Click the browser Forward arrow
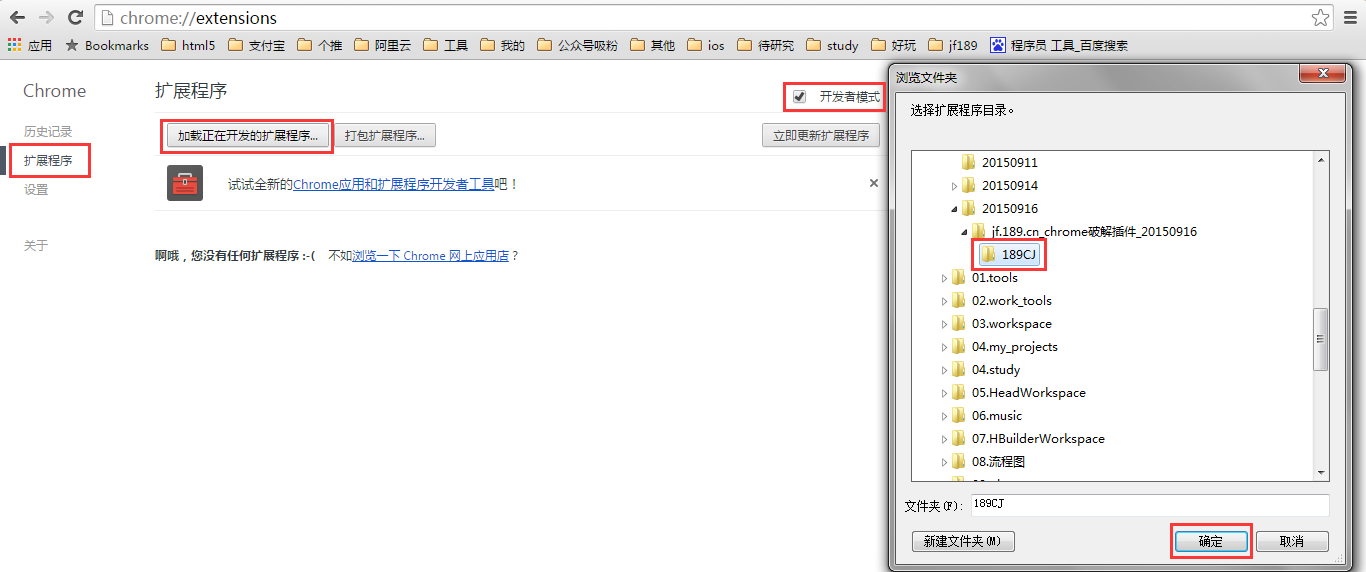Viewport: 1366px width, 572px height. click(46, 17)
